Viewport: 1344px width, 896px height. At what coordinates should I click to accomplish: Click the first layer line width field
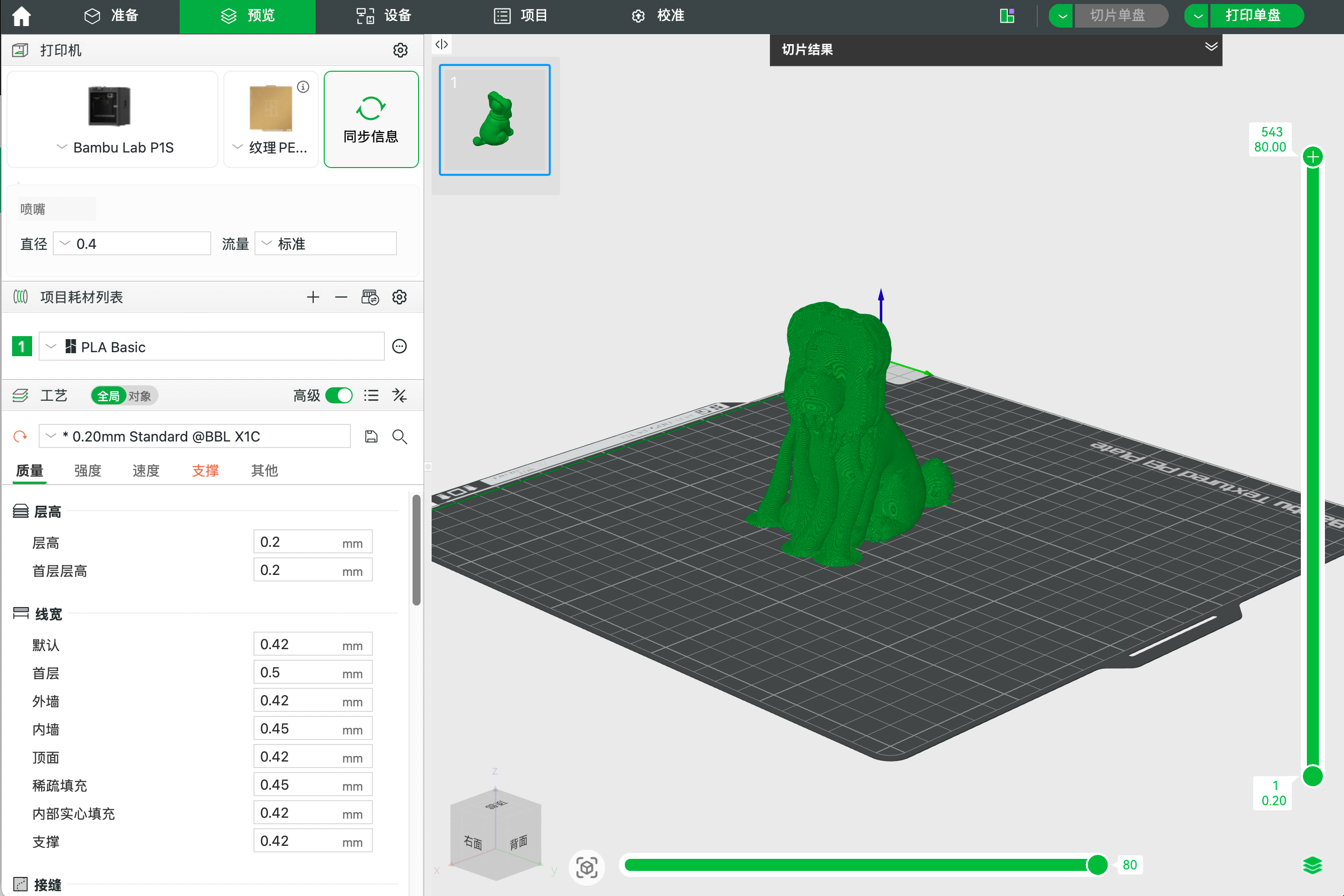(x=313, y=672)
